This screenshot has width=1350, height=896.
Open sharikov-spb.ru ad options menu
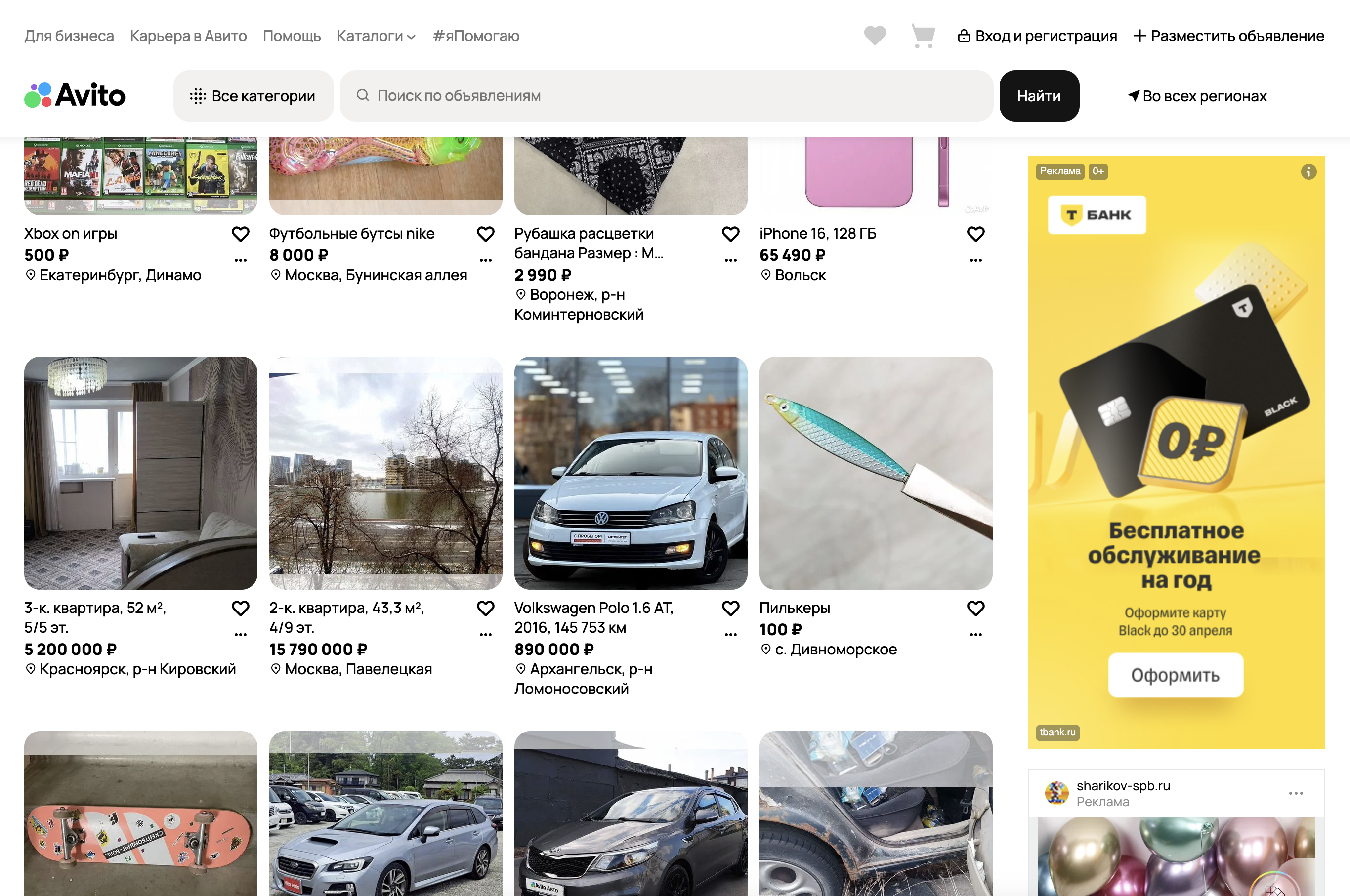tap(1296, 793)
